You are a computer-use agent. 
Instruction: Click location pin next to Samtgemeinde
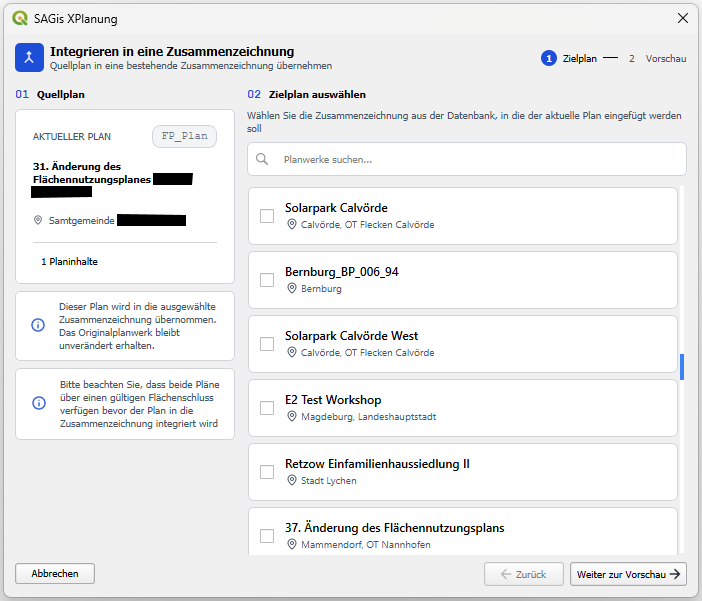click(38, 220)
